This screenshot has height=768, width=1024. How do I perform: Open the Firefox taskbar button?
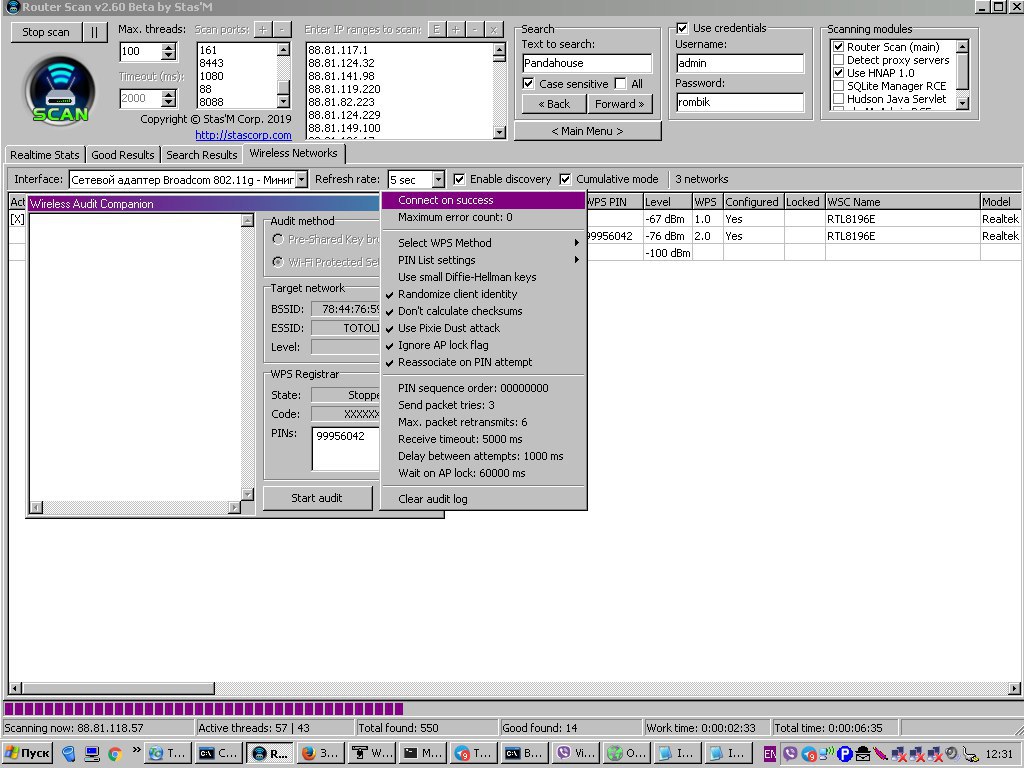tap(321, 753)
